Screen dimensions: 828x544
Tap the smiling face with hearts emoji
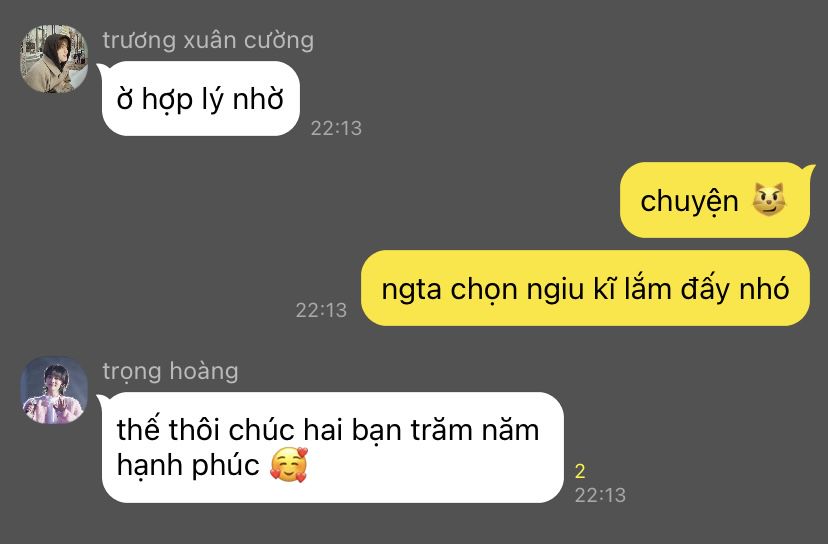(289, 465)
